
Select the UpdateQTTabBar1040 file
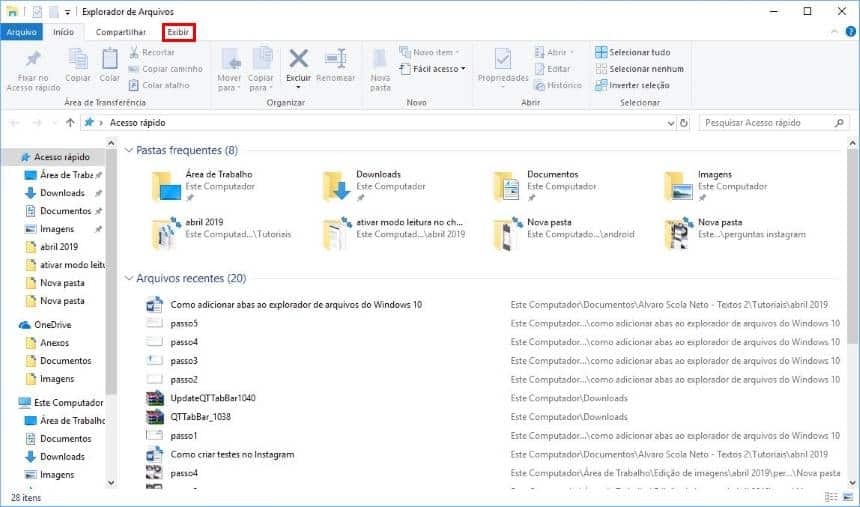[x=213, y=398]
